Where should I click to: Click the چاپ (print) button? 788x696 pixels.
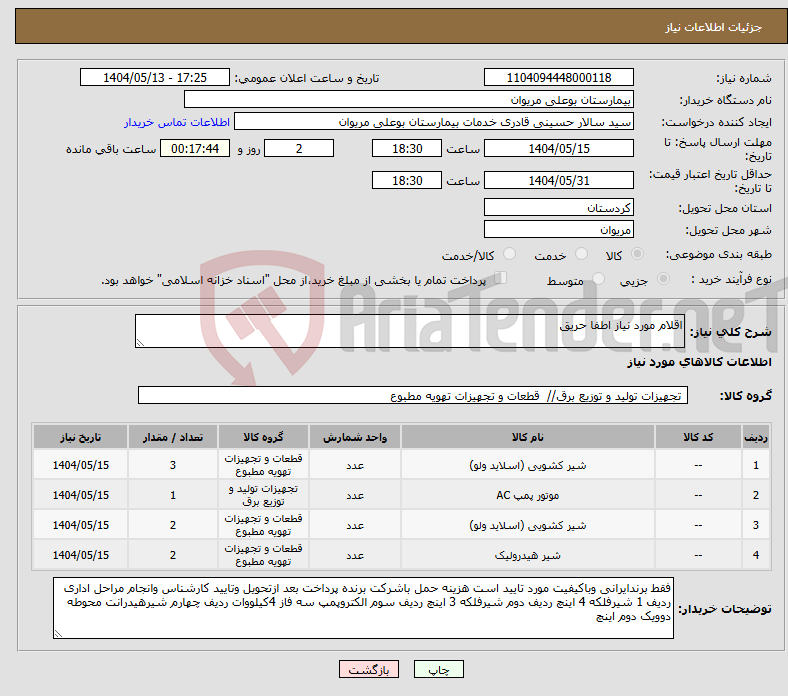[x=438, y=669]
